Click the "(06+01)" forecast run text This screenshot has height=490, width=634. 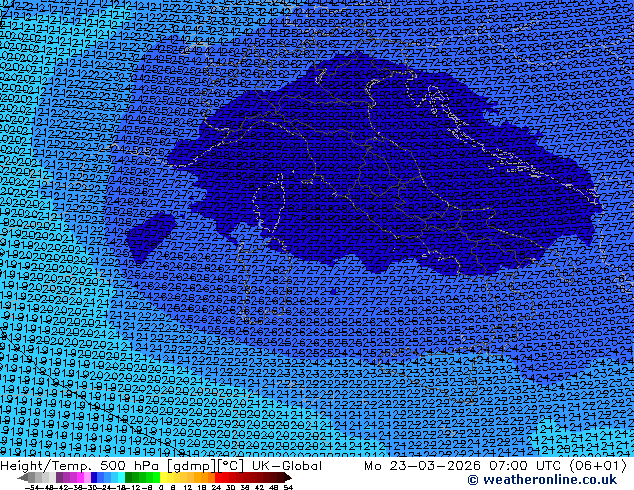(x=598, y=466)
